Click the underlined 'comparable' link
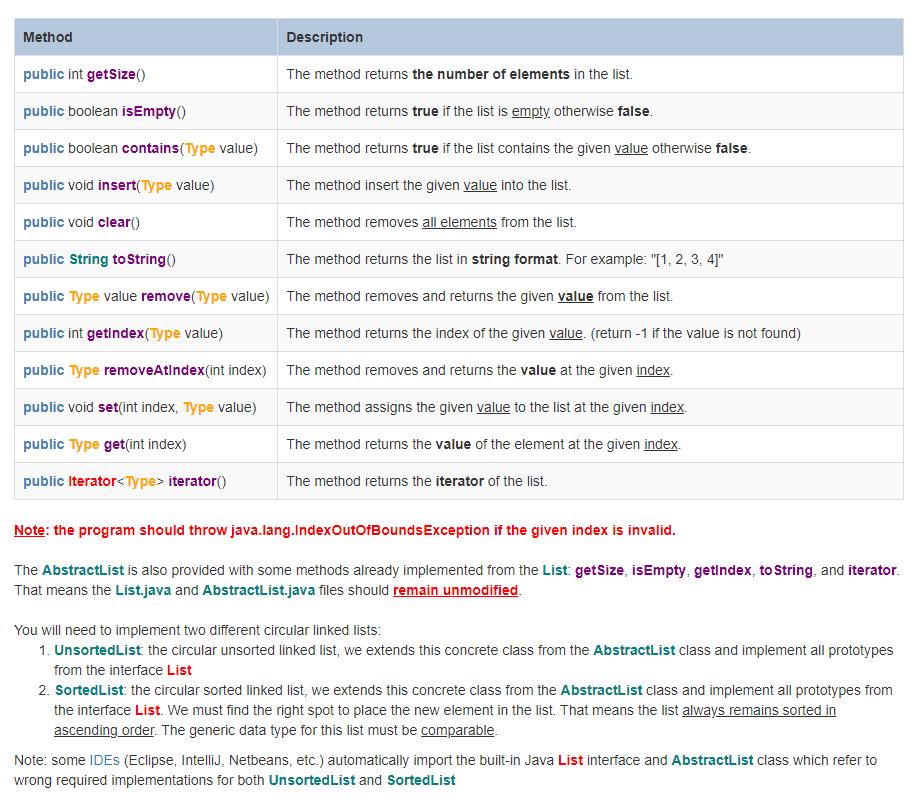 458,730
